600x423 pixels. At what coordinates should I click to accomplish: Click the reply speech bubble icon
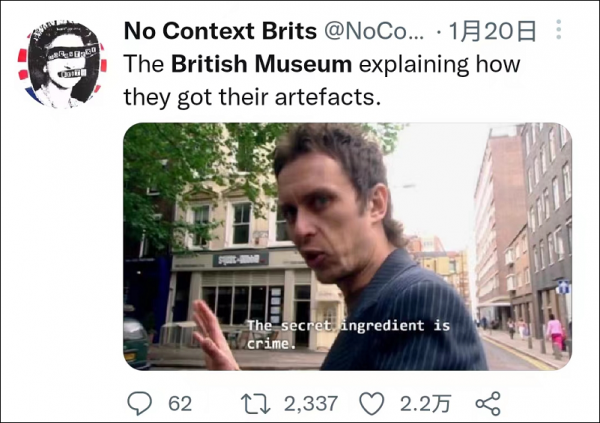tap(140, 403)
